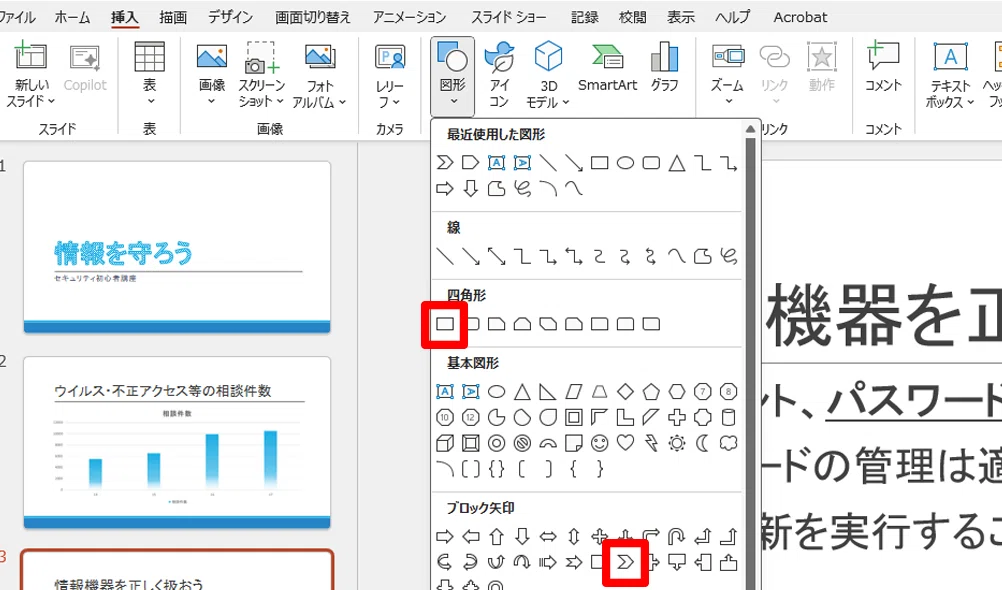Image resolution: width=1002 pixels, height=590 pixels.
Task: Choose the double-headed straight arrow in 線
Action: (496, 256)
